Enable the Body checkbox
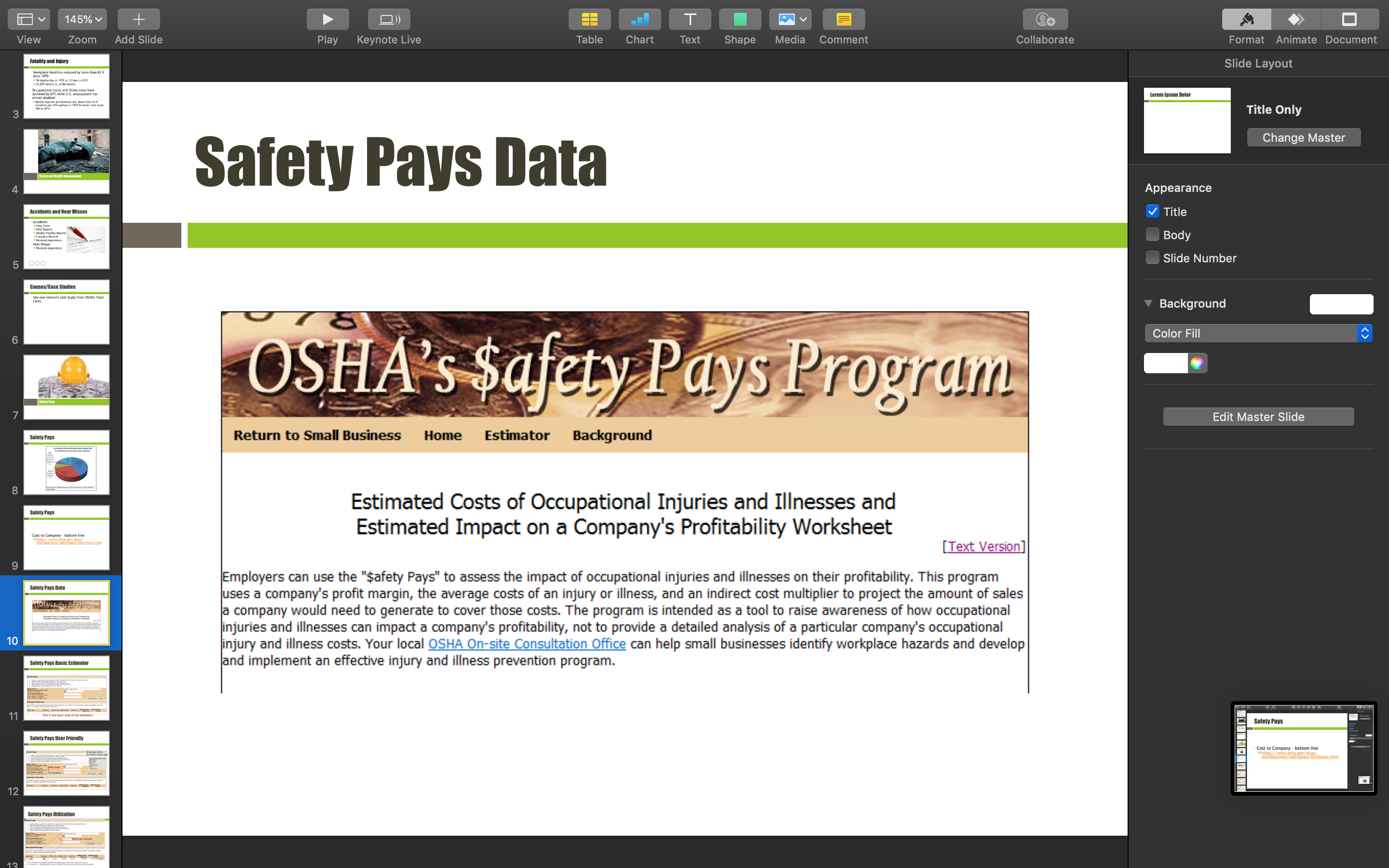Screen dimensions: 1389x868 point(1153,234)
